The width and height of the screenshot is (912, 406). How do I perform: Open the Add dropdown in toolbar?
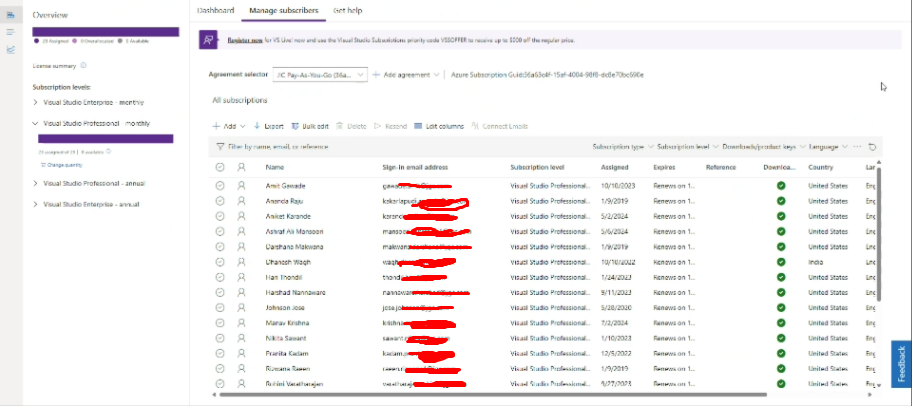(x=229, y=126)
